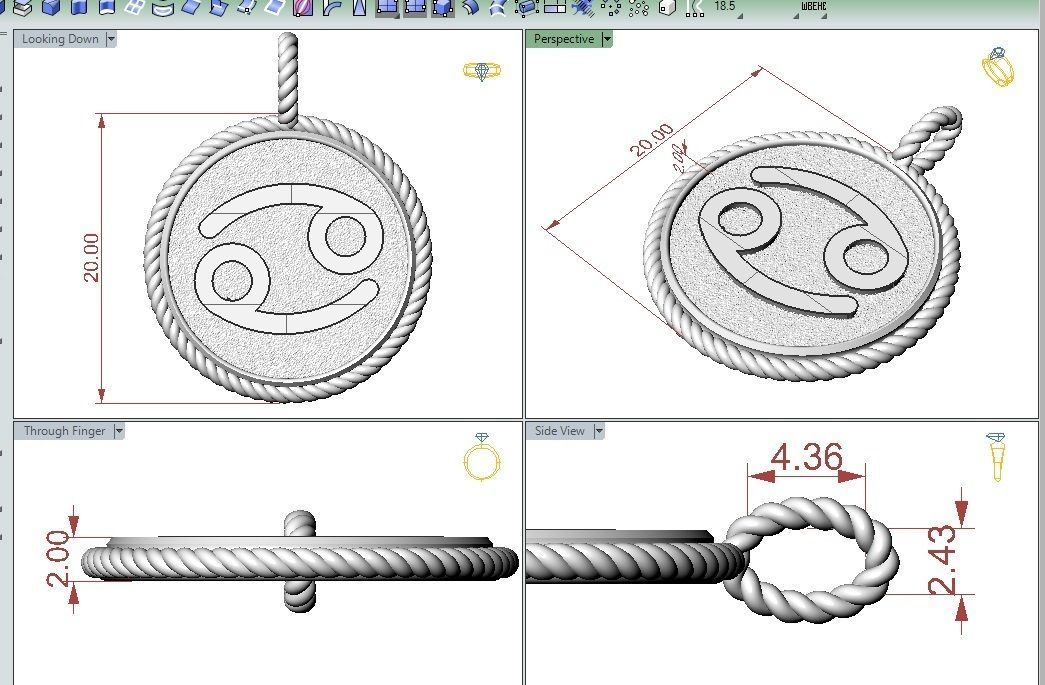This screenshot has width=1045, height=685.
Task: Click the top-view gem ring icon in Looking Down
Action: click(x=482, y=71)
